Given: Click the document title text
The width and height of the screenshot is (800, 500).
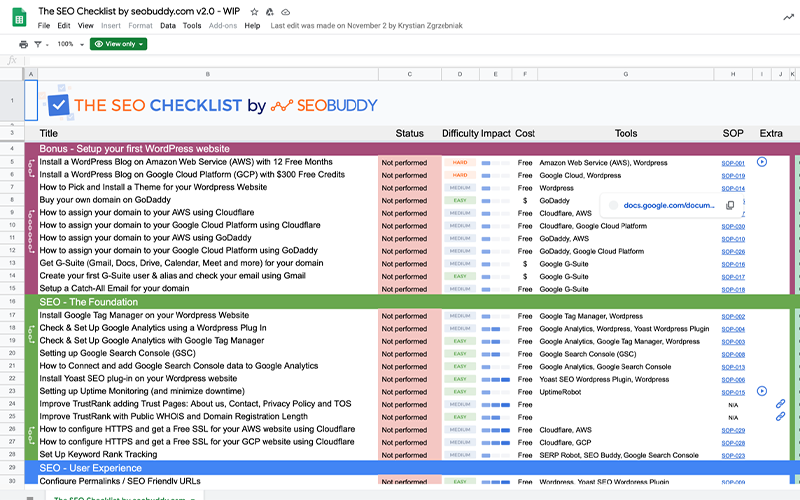Looking at the screenshot, I should click(139, 11).
